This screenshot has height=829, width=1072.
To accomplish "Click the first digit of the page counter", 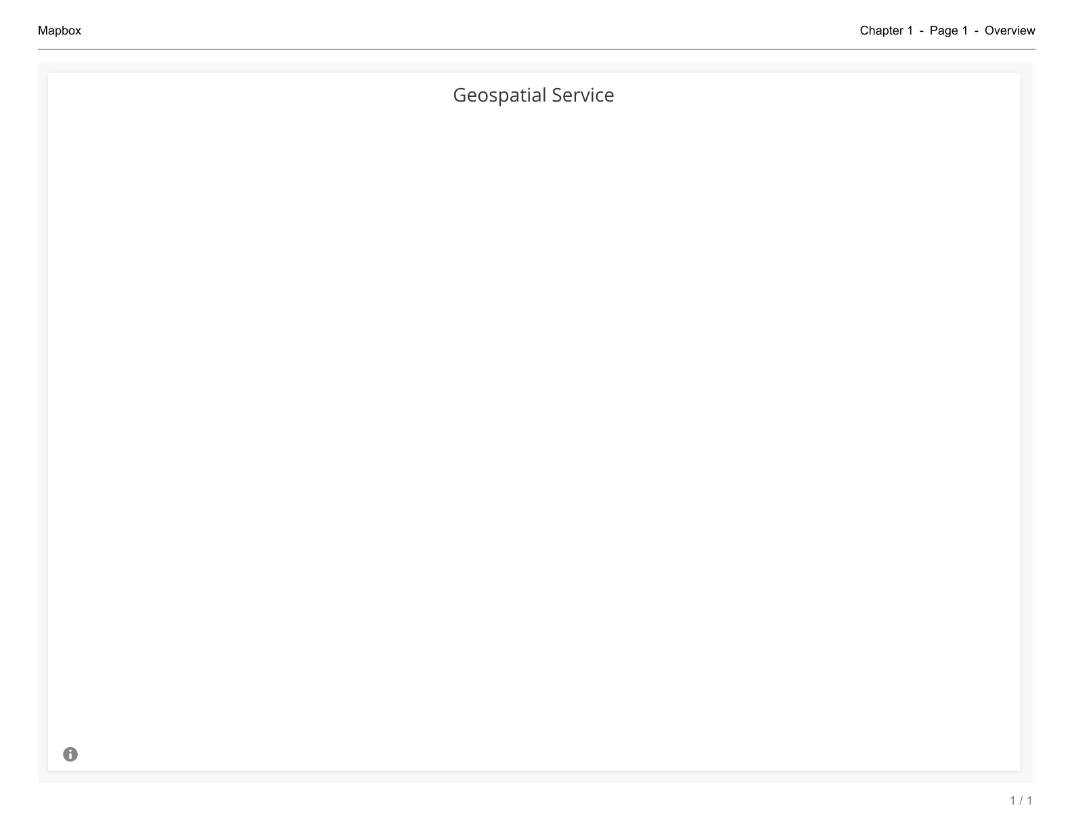I will 1013,801.
